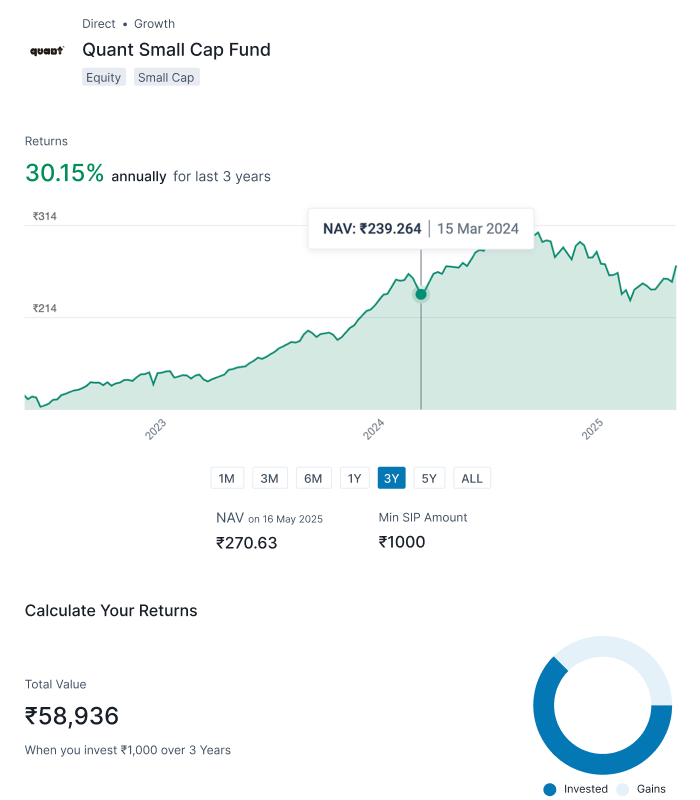Select the 1M time range
The height and width of the screenshot is (800, 700).
point(227,478)
